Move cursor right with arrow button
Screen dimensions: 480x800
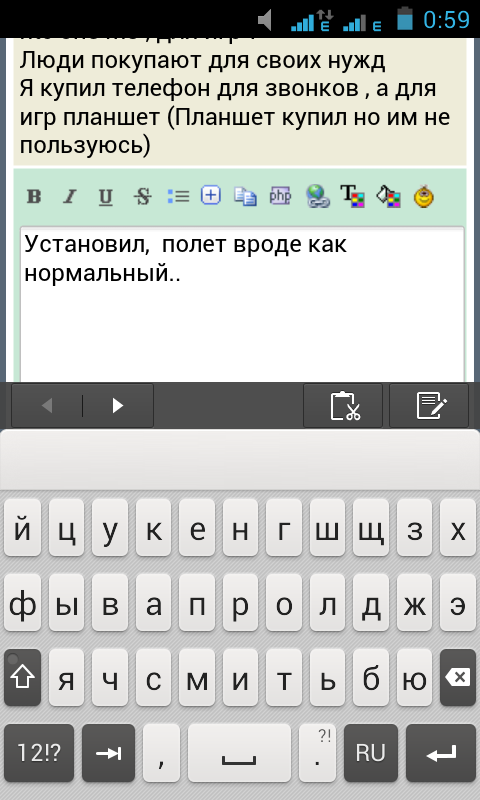point(118,406)
